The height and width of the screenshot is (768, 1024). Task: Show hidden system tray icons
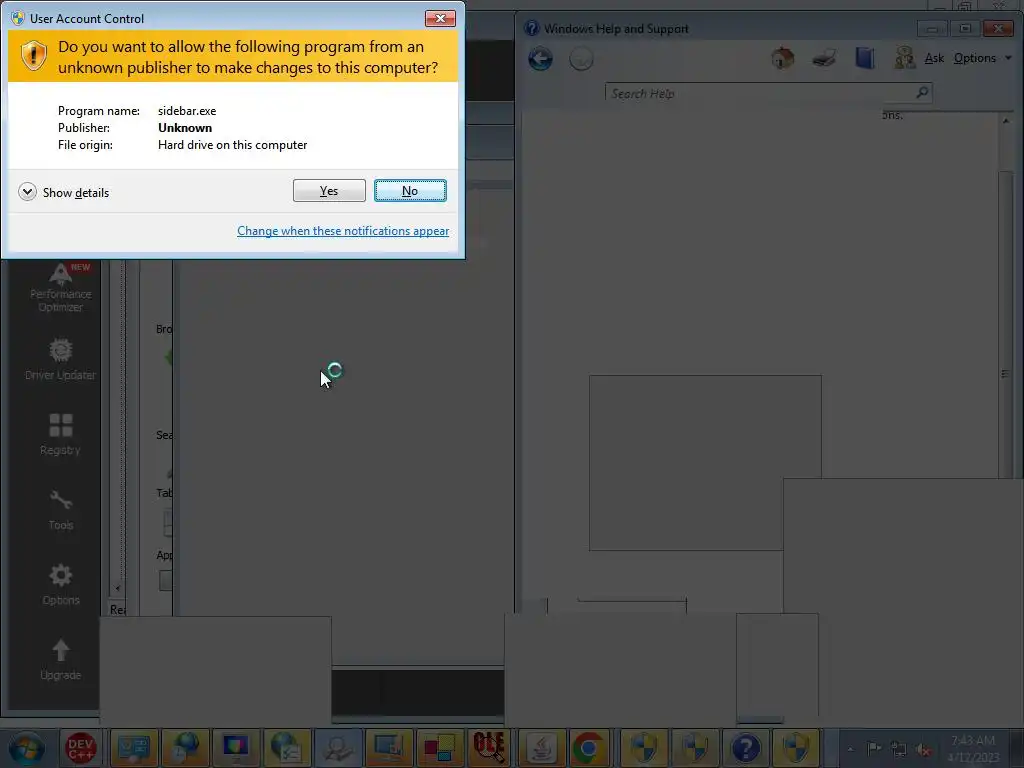(850, 749)
